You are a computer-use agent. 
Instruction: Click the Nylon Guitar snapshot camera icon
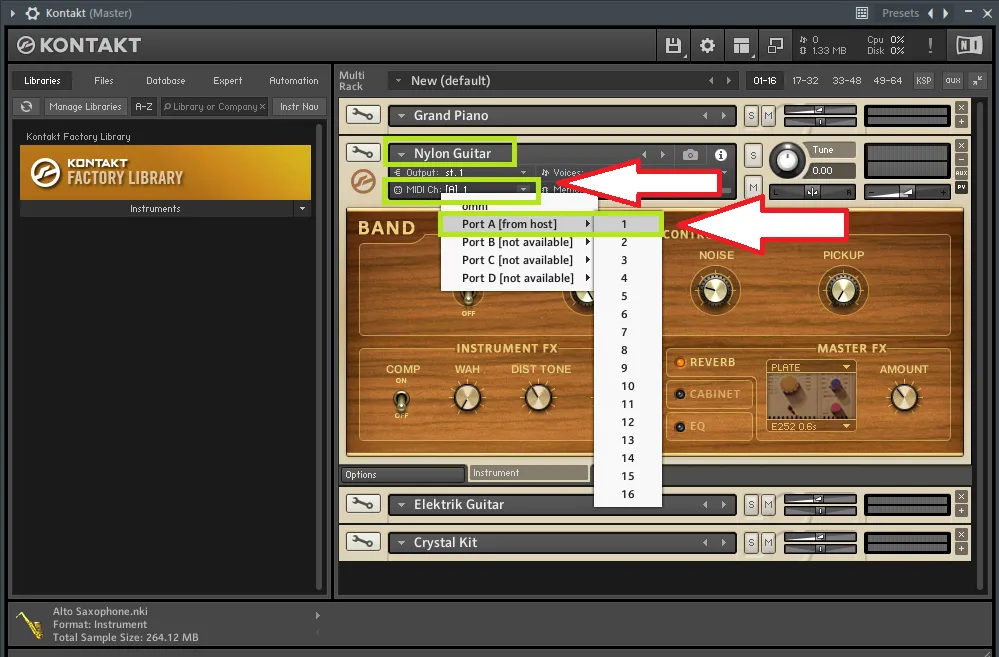(x=690, y=154)
